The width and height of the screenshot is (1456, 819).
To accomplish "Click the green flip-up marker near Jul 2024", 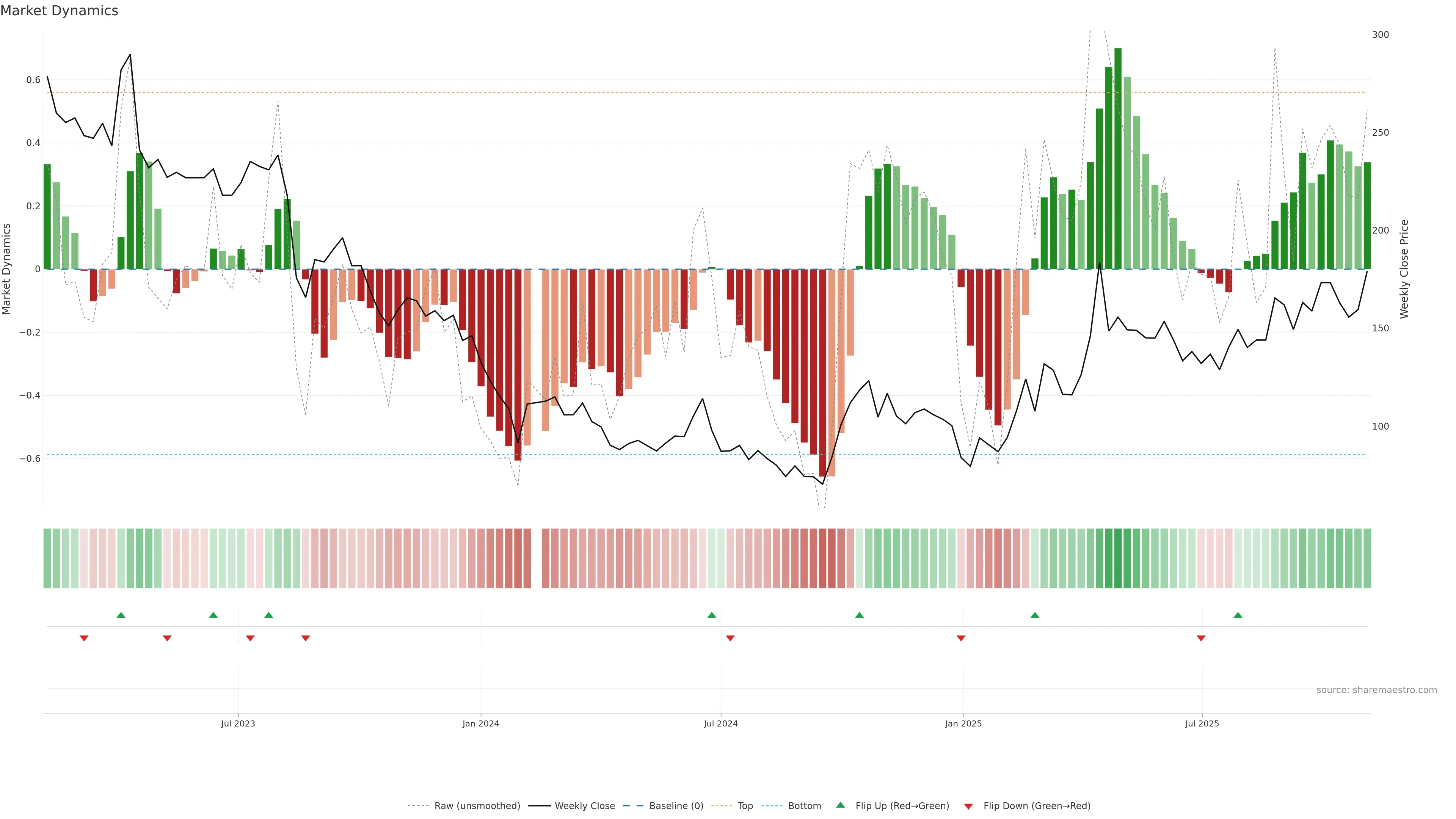I will click(712, 615).
